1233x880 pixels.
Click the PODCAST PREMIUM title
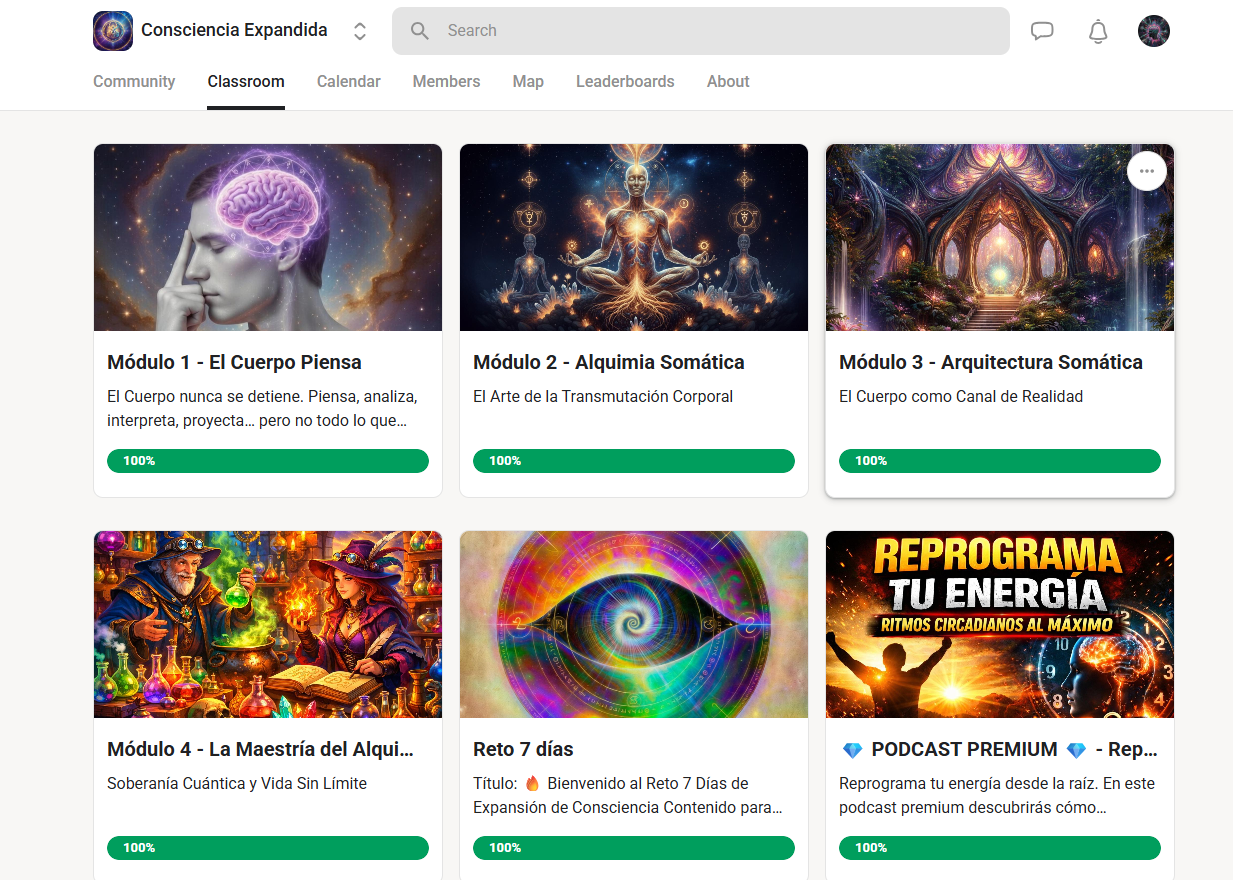(1000, 749)
